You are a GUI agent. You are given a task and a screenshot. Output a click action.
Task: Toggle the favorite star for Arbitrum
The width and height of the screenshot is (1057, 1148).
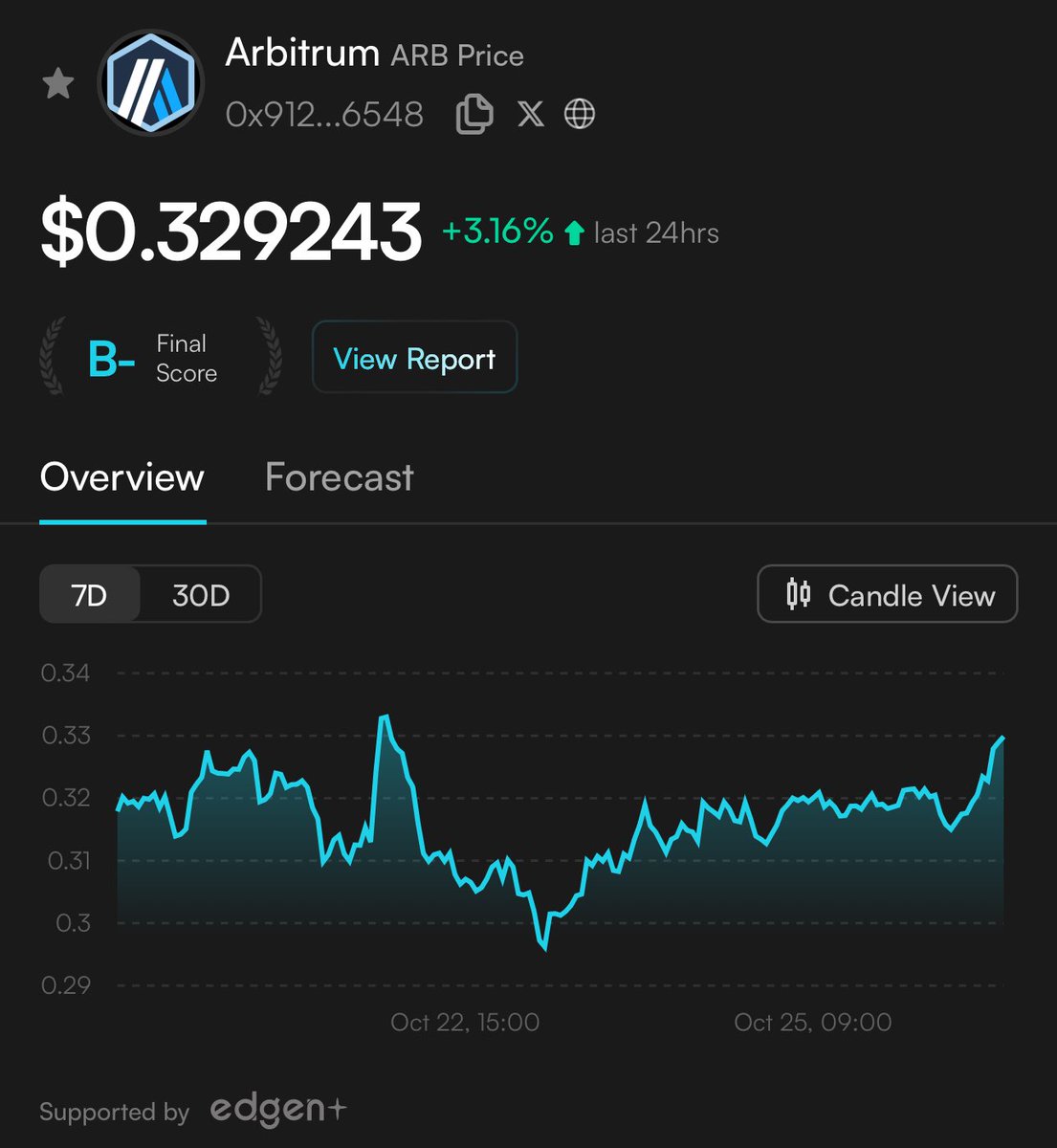[x=58, y=83]
